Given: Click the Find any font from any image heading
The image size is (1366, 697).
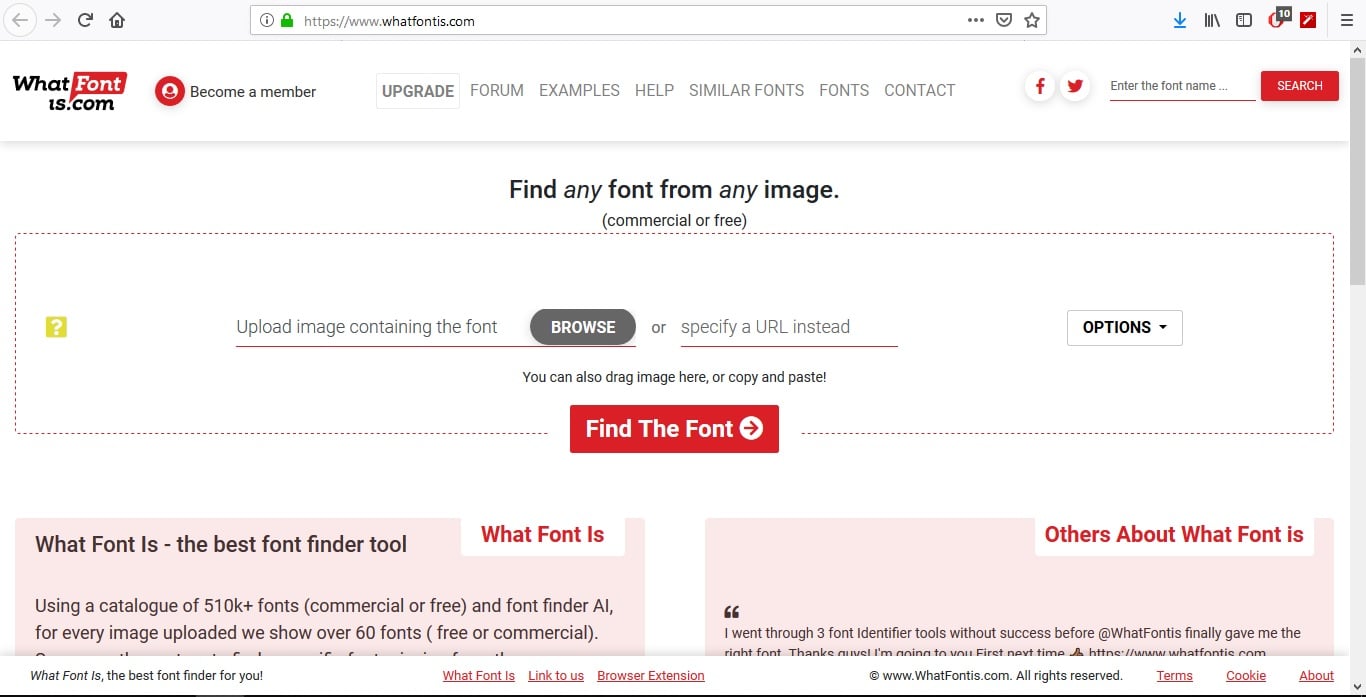Looking at the screenshot, I should (674, 190).
